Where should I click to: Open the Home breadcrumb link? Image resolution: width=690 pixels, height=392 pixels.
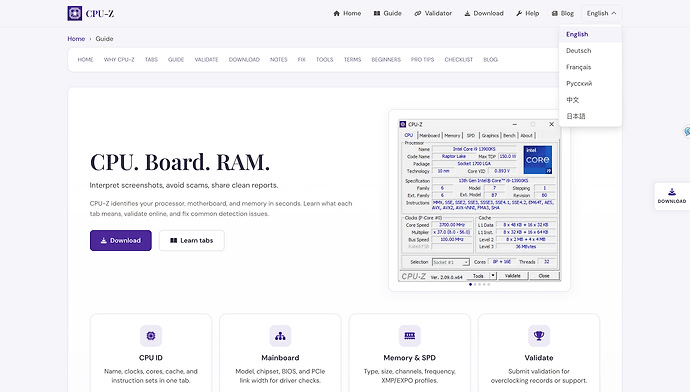click(x=76, y=39)
